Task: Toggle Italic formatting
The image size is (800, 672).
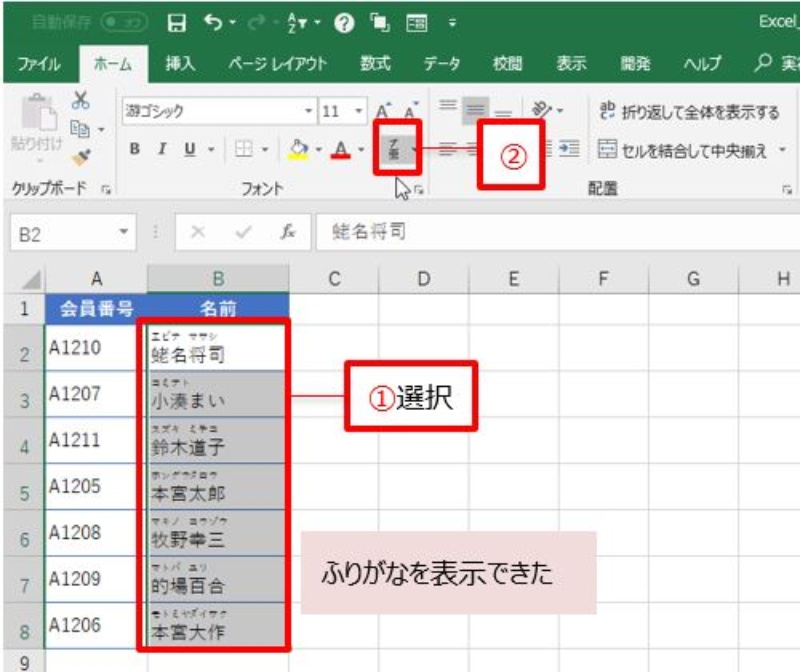Action: (x=160, y=149)
